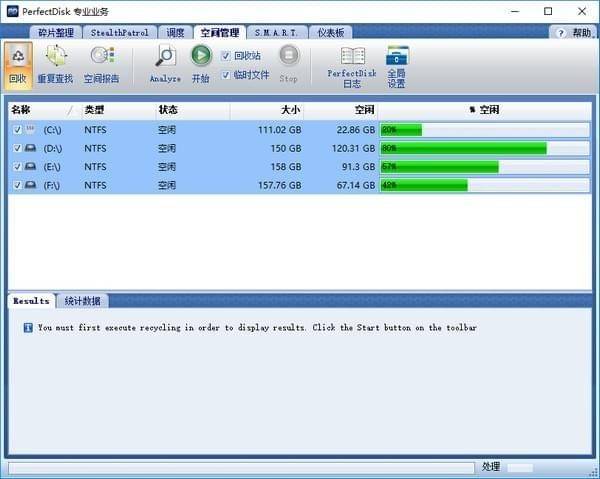Screen dimensions: 600x479
Task: Select the 91.3 GB free cell
Action: click(359, 167)
